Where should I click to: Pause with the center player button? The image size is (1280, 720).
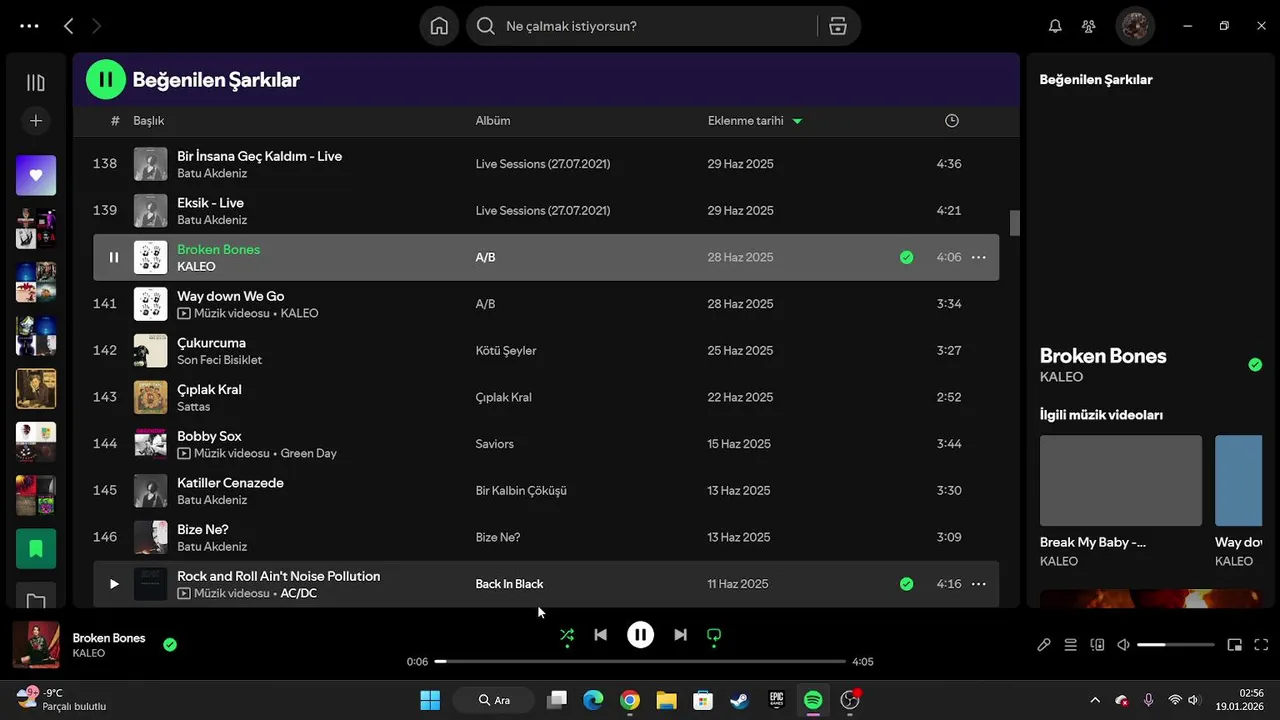[640, 634]
